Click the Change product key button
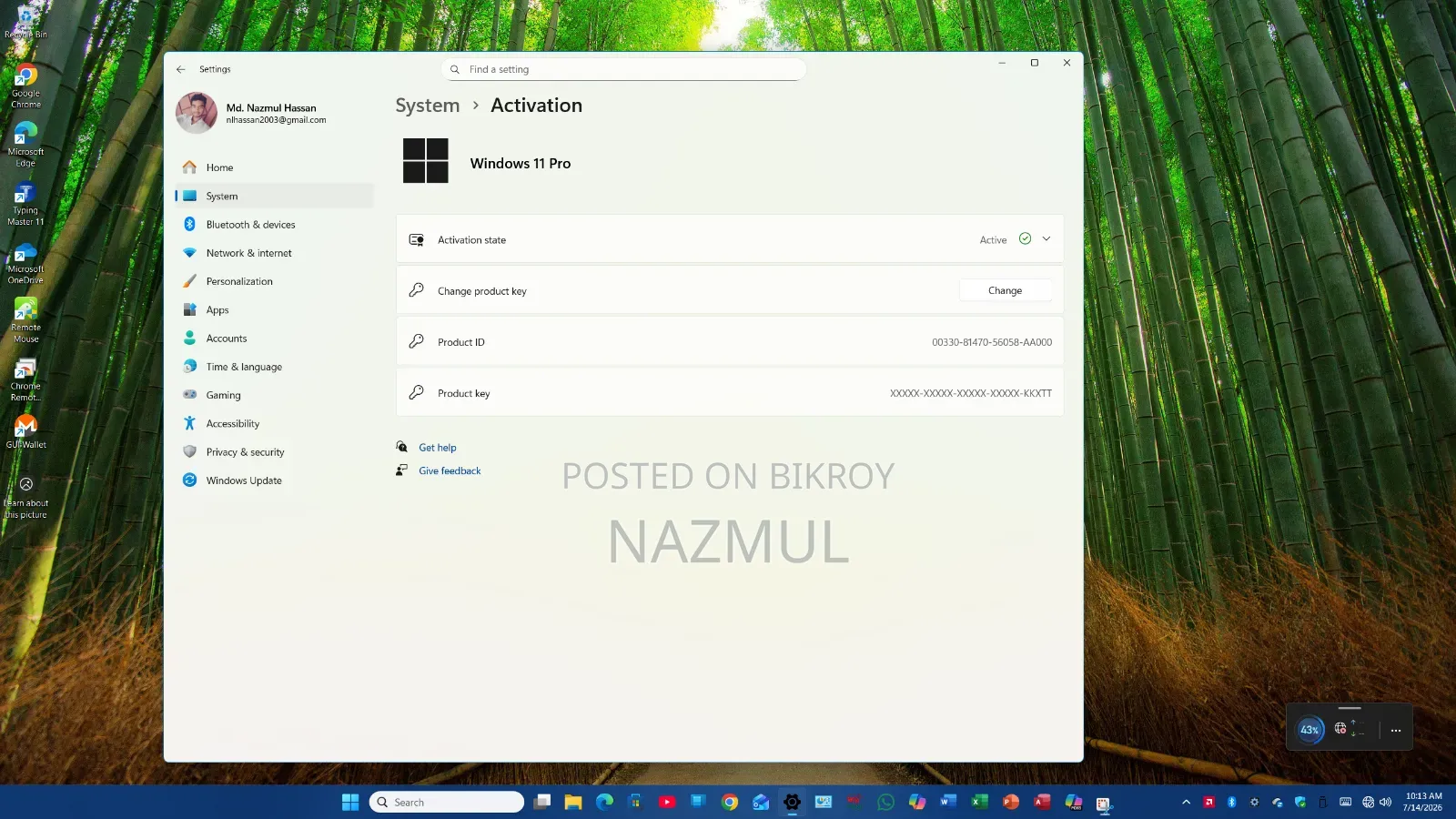 (x=1005, y=290)
